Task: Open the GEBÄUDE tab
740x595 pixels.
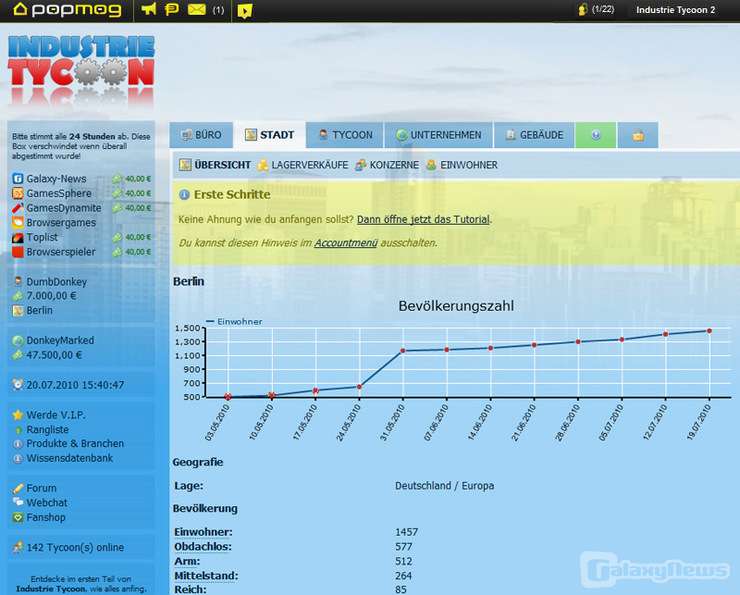Action: pyautogui.click(x=534, y=135)
